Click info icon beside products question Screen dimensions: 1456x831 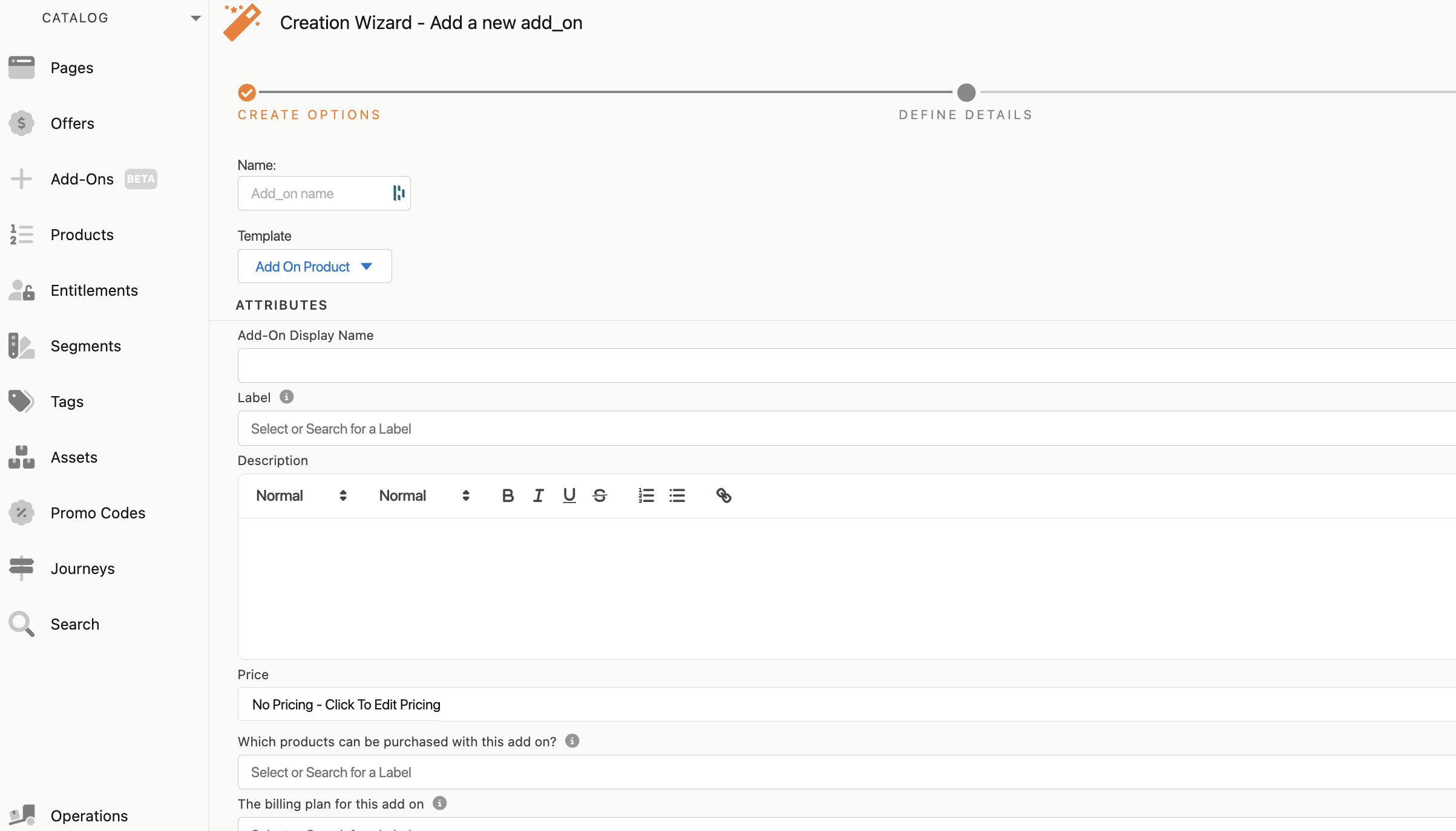572,741
